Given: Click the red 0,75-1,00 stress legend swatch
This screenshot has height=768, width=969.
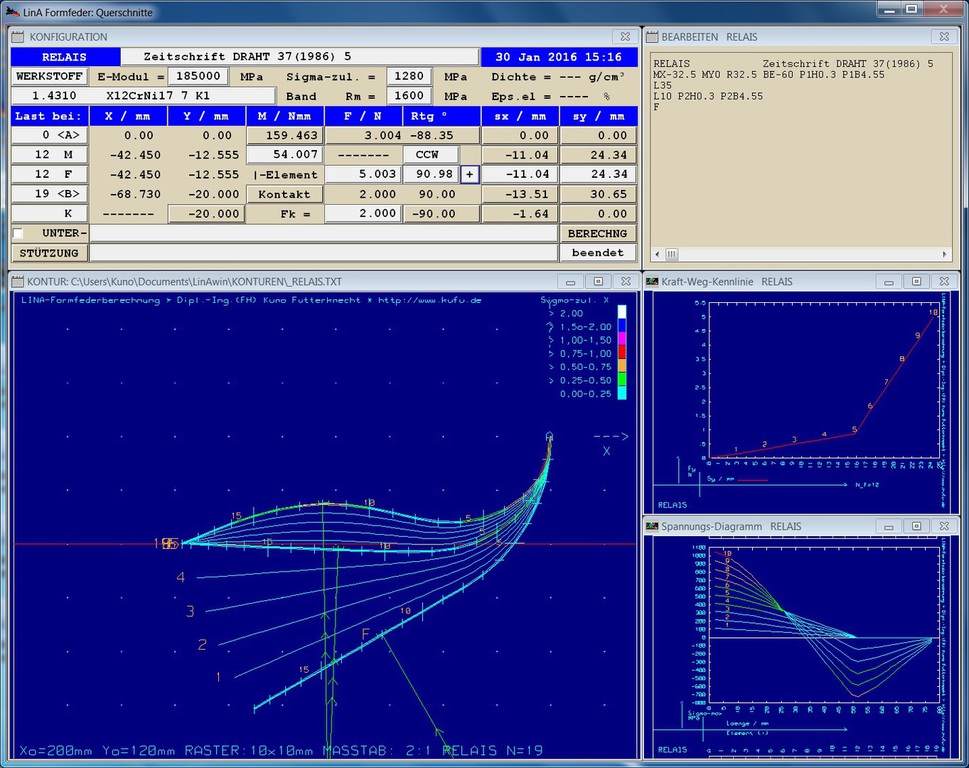Looking at the screenshot, I should 621,353.
